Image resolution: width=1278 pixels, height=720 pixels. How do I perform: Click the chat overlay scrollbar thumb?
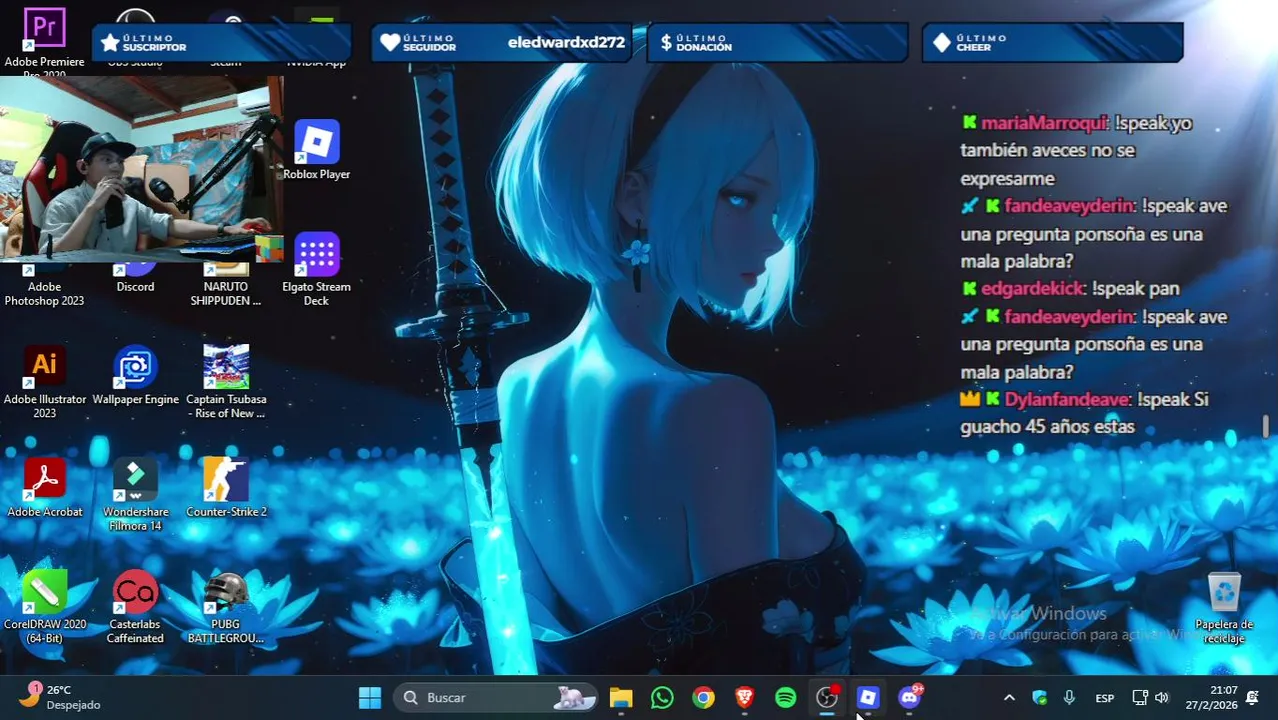(1266, 426)
